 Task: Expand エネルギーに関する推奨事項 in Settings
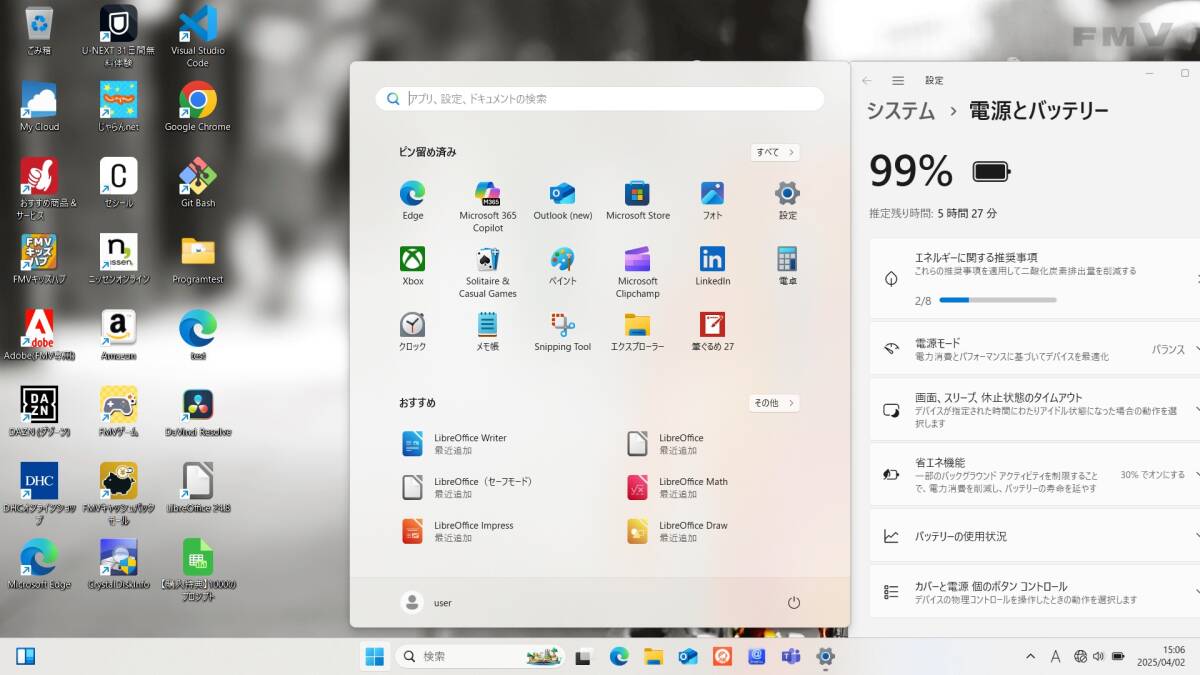click(1034, 278)
